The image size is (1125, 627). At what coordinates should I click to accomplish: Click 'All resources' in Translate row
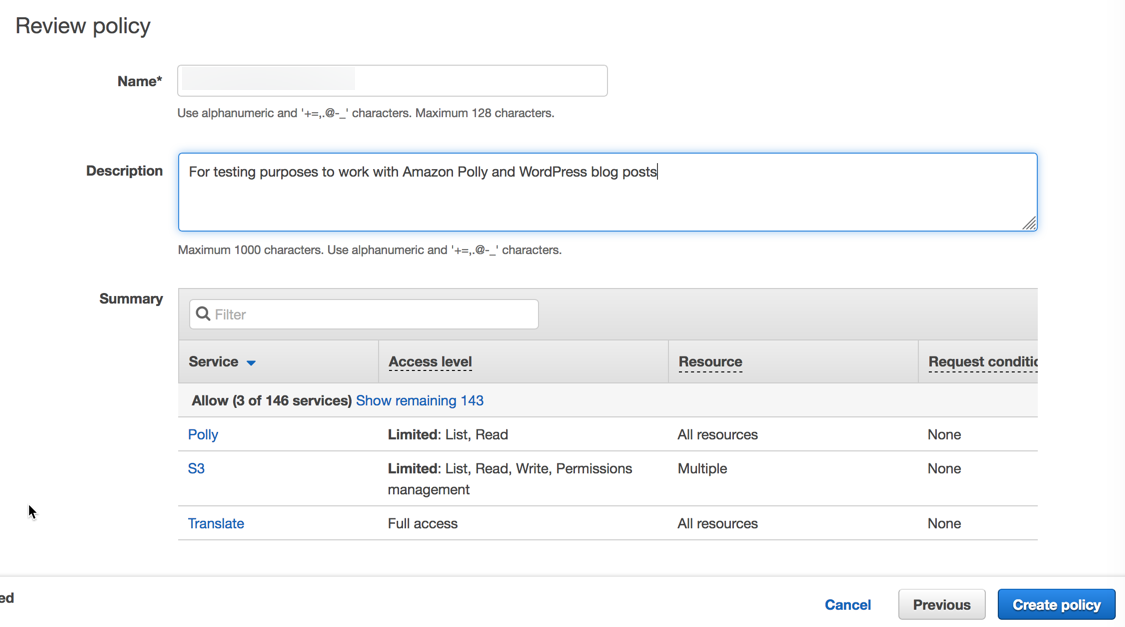pyautogui.click(x=717, y=524)
